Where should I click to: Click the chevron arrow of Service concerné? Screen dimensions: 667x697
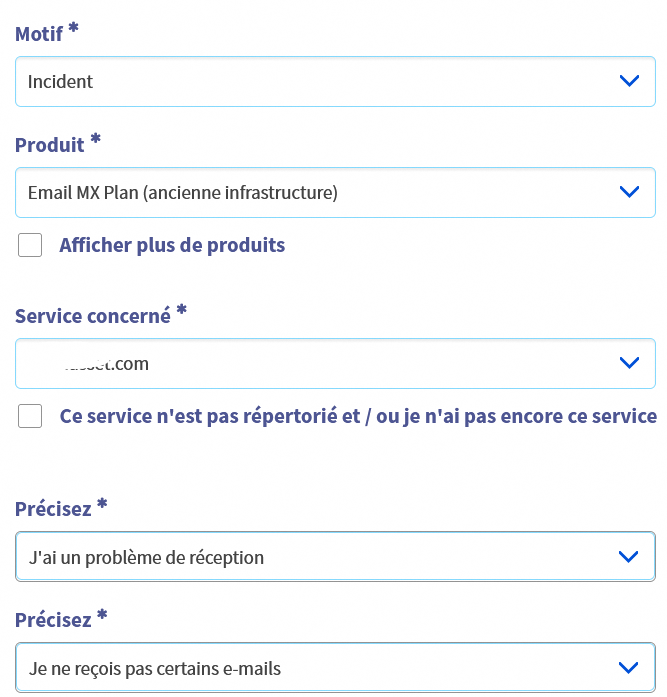point(629,363)
